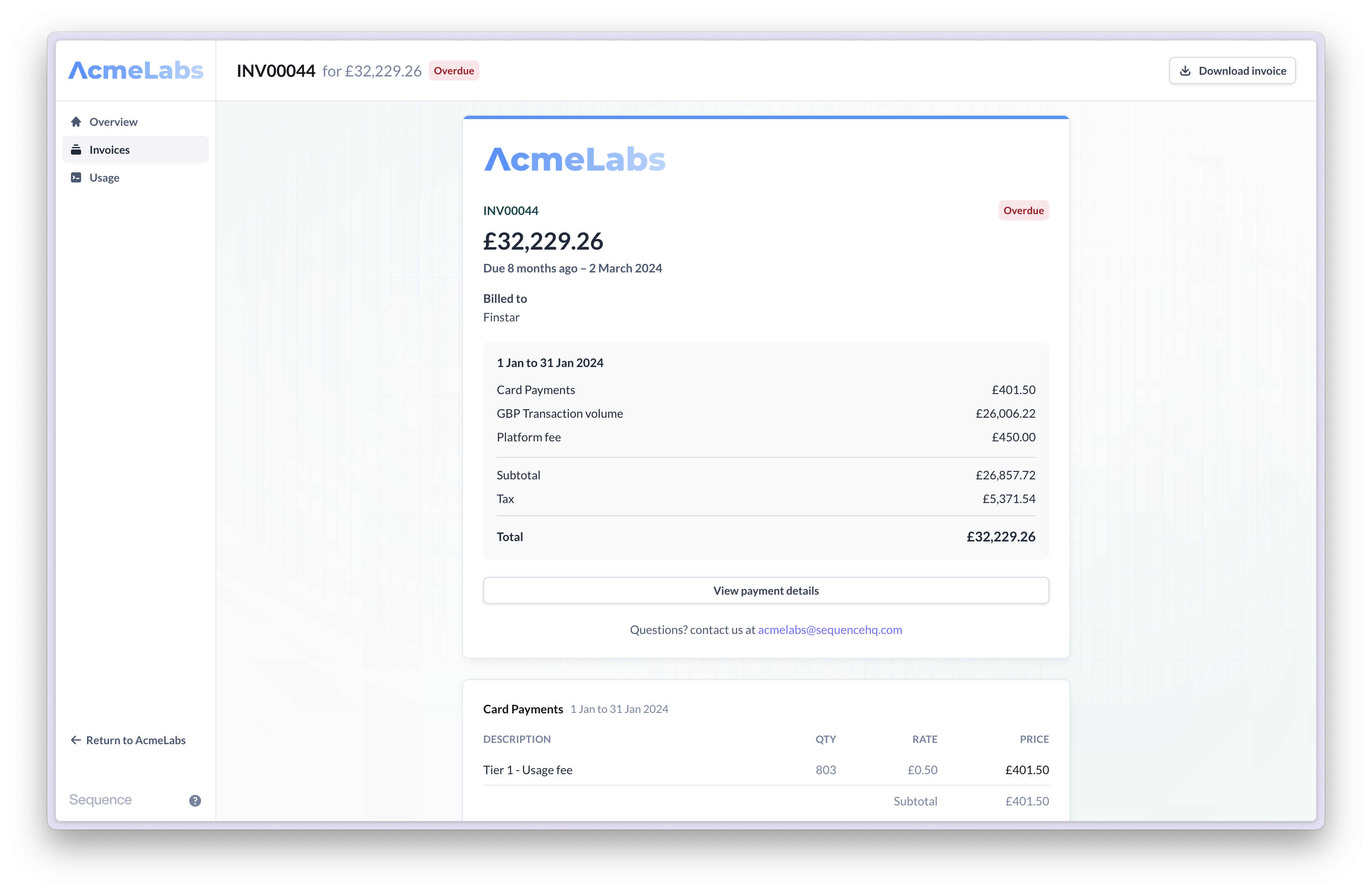Click the header Overdue badge
Screen dimensions: 1372x892
(454, 71)
